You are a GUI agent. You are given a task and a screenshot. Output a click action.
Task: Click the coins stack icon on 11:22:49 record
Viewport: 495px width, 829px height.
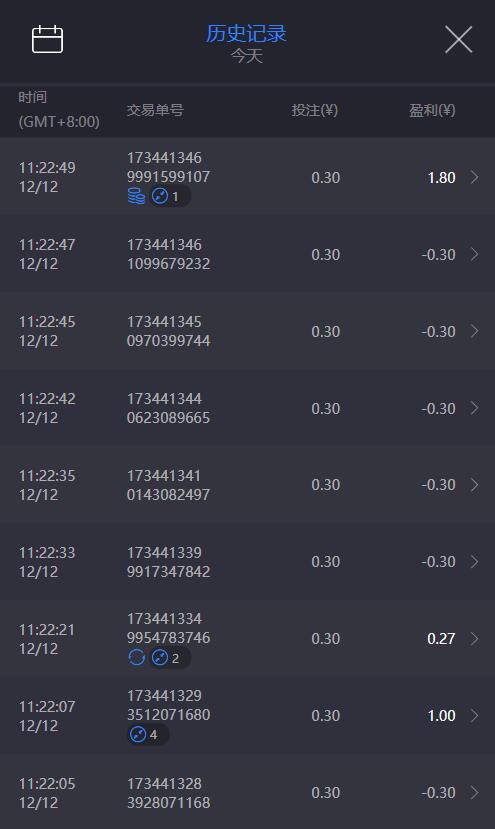click(x=136, y=196)
